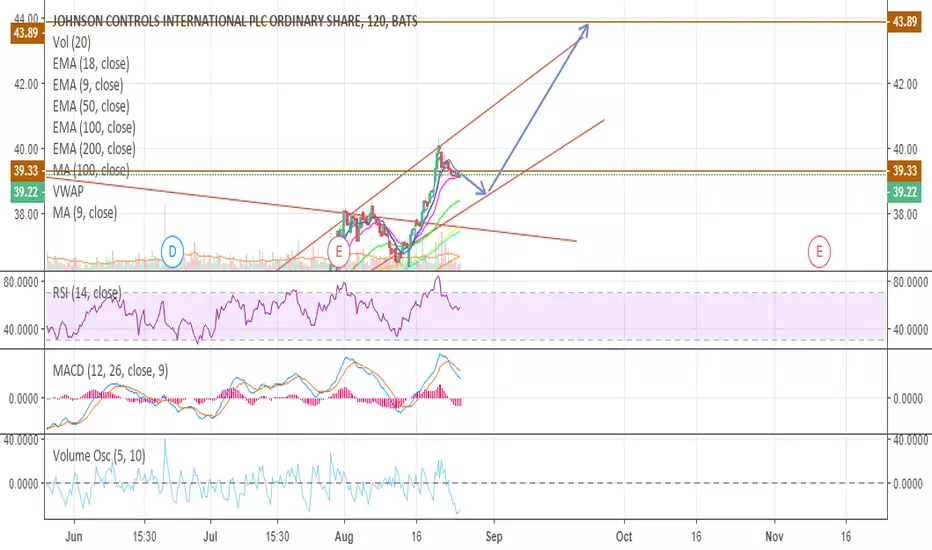Viewport: 932px width, 550px height.
Task: Select the RSI (14, close) pane label
Action: pyautogui.click(x=87, y=293)
